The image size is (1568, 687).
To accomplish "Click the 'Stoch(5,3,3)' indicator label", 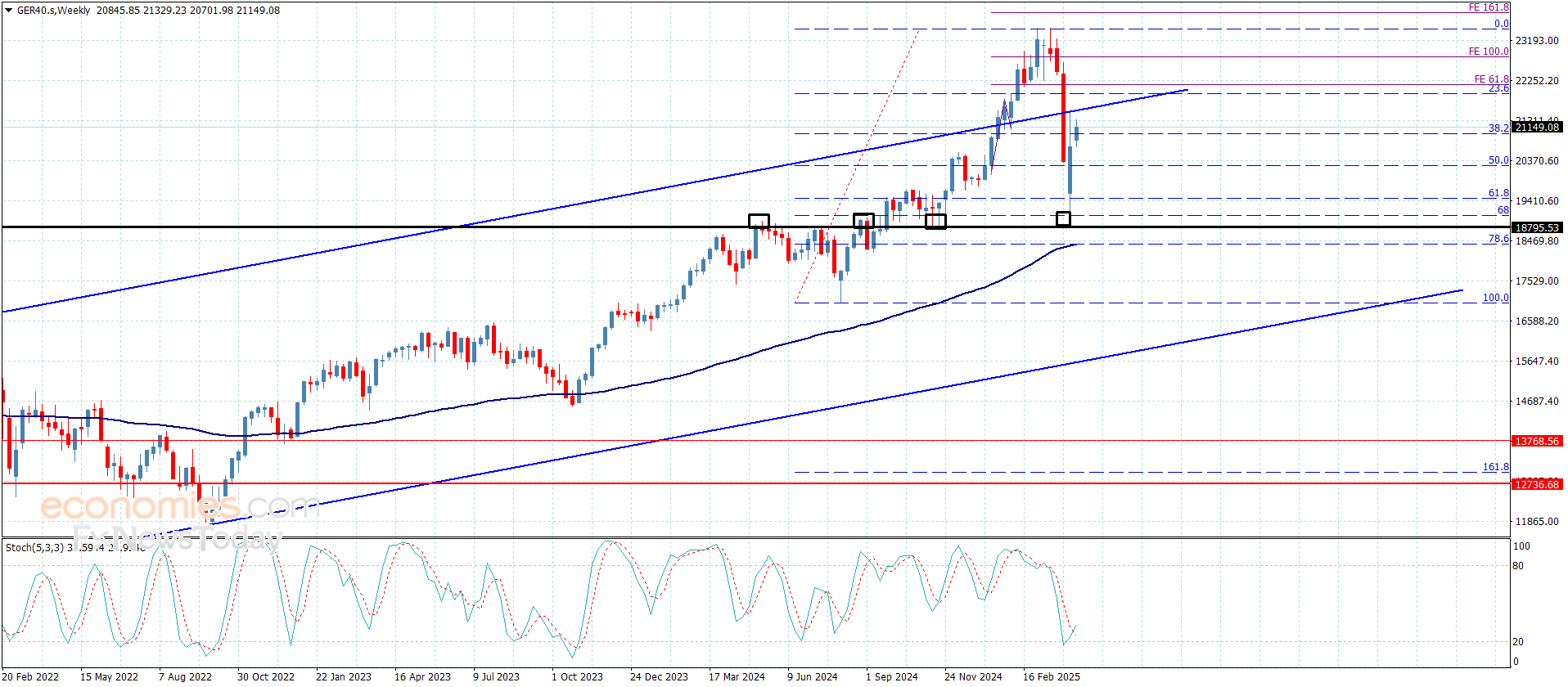I will [34, 547].
